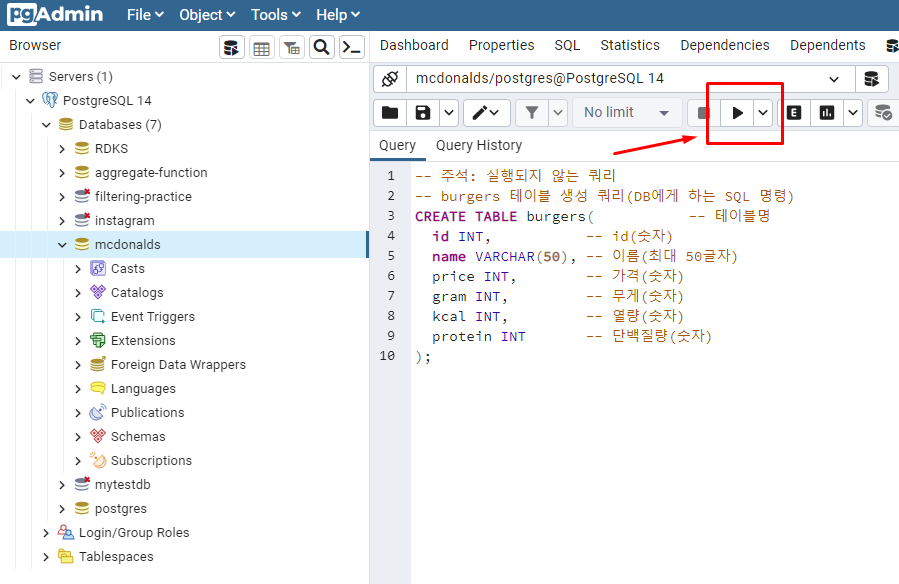899x584 pixels.
Task: Select the Query editor tab
Action: click(x=397, y=146)
